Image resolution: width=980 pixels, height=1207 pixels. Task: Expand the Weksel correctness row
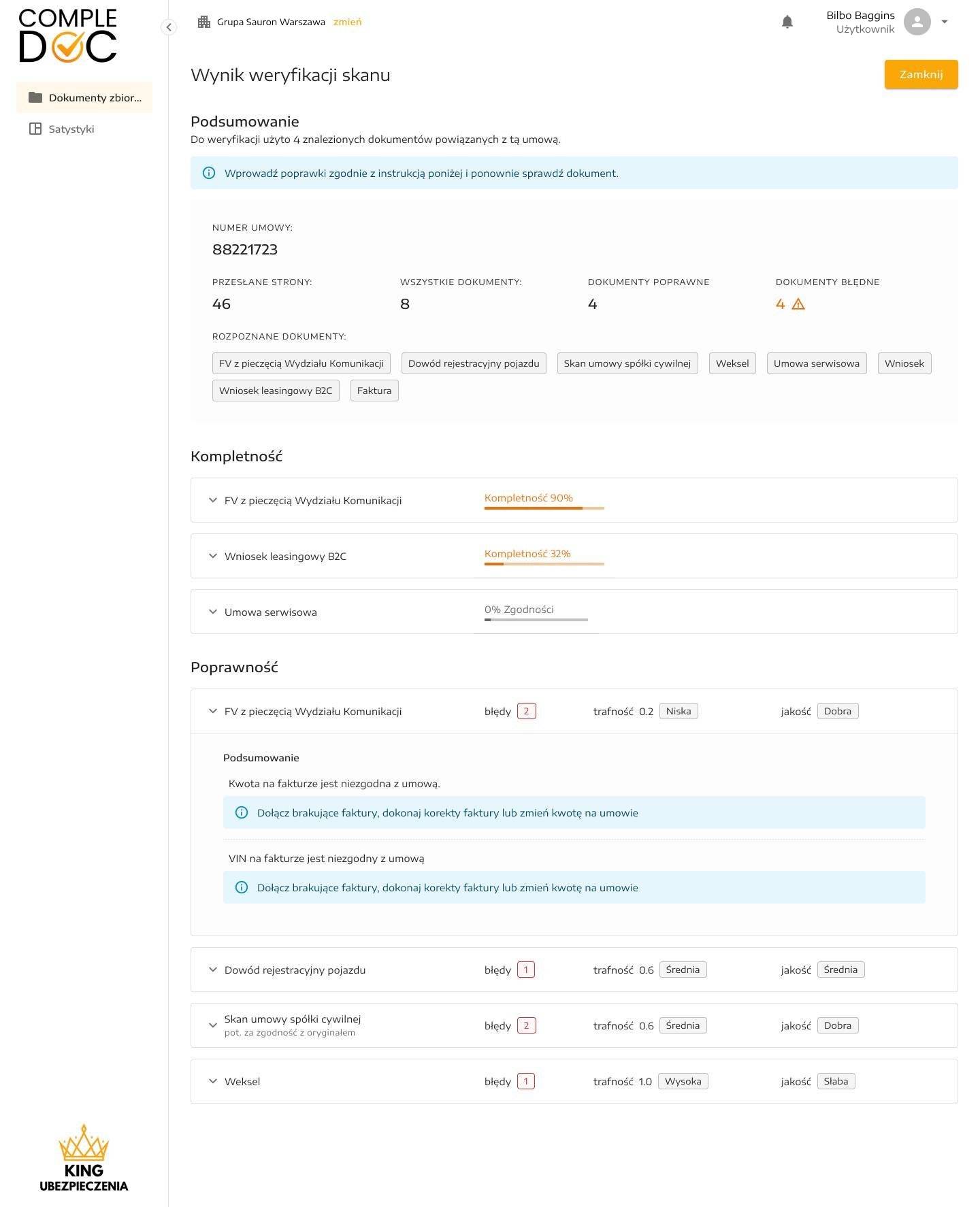[213, 1081]
